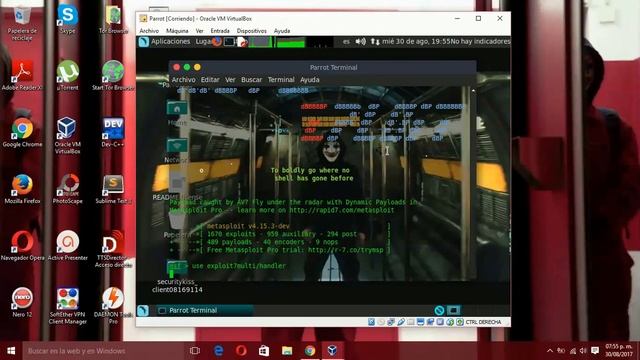Click the network arrows icon in Parrot panel
The height and width of the screenshot is (360, 640).
[375, 42]
